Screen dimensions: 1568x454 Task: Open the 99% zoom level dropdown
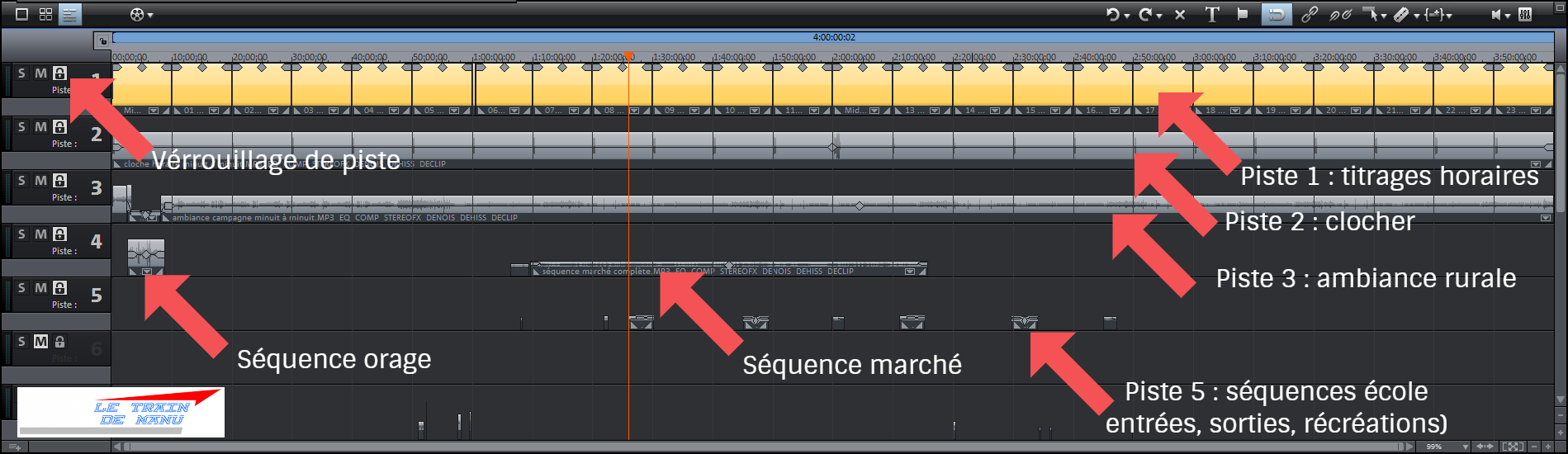(x=1465, y=447)
